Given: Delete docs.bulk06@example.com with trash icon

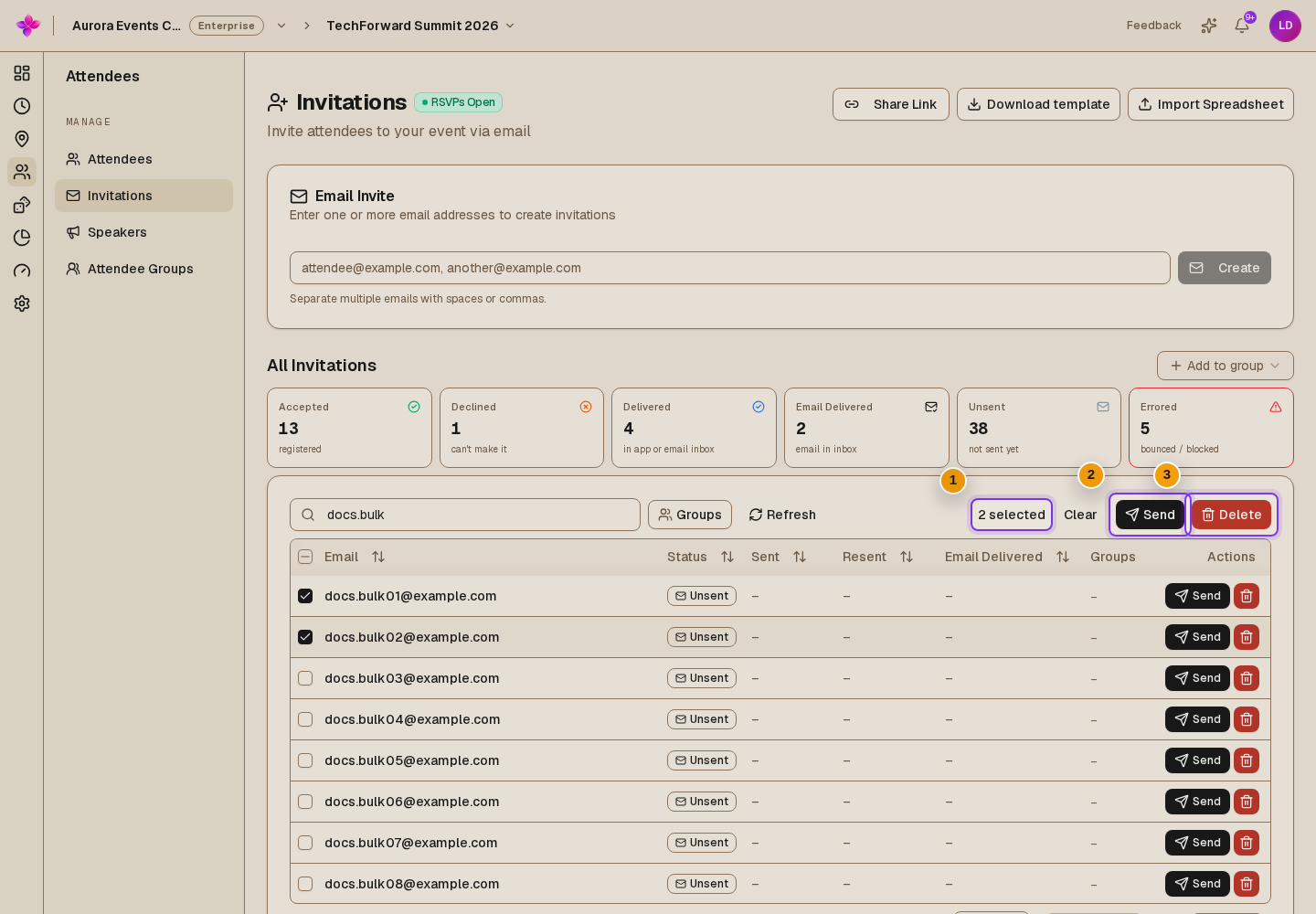Looking at the screenshot, I should coord(1247,802).
